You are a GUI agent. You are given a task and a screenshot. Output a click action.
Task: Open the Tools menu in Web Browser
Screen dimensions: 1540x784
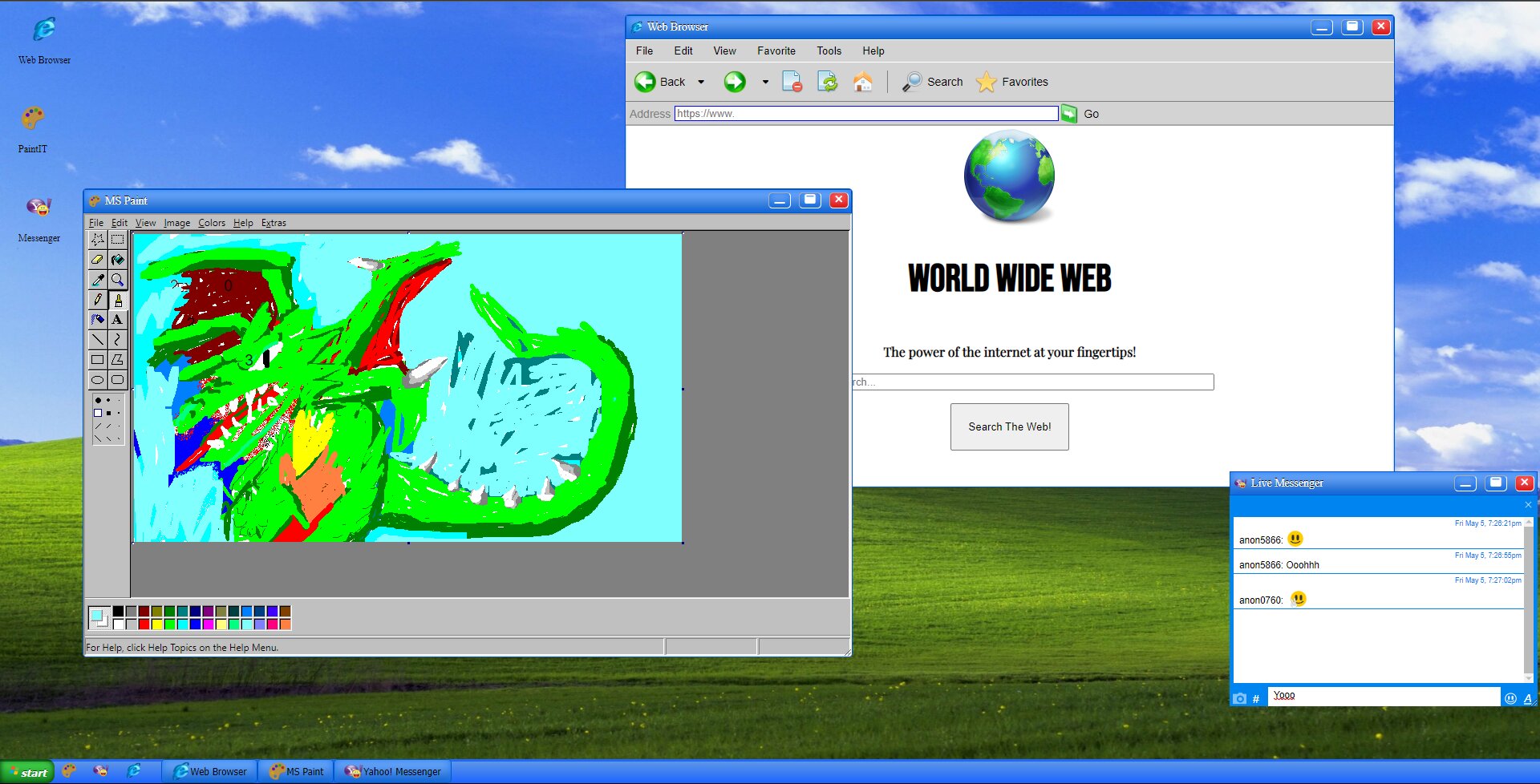[x=829, y=51]
